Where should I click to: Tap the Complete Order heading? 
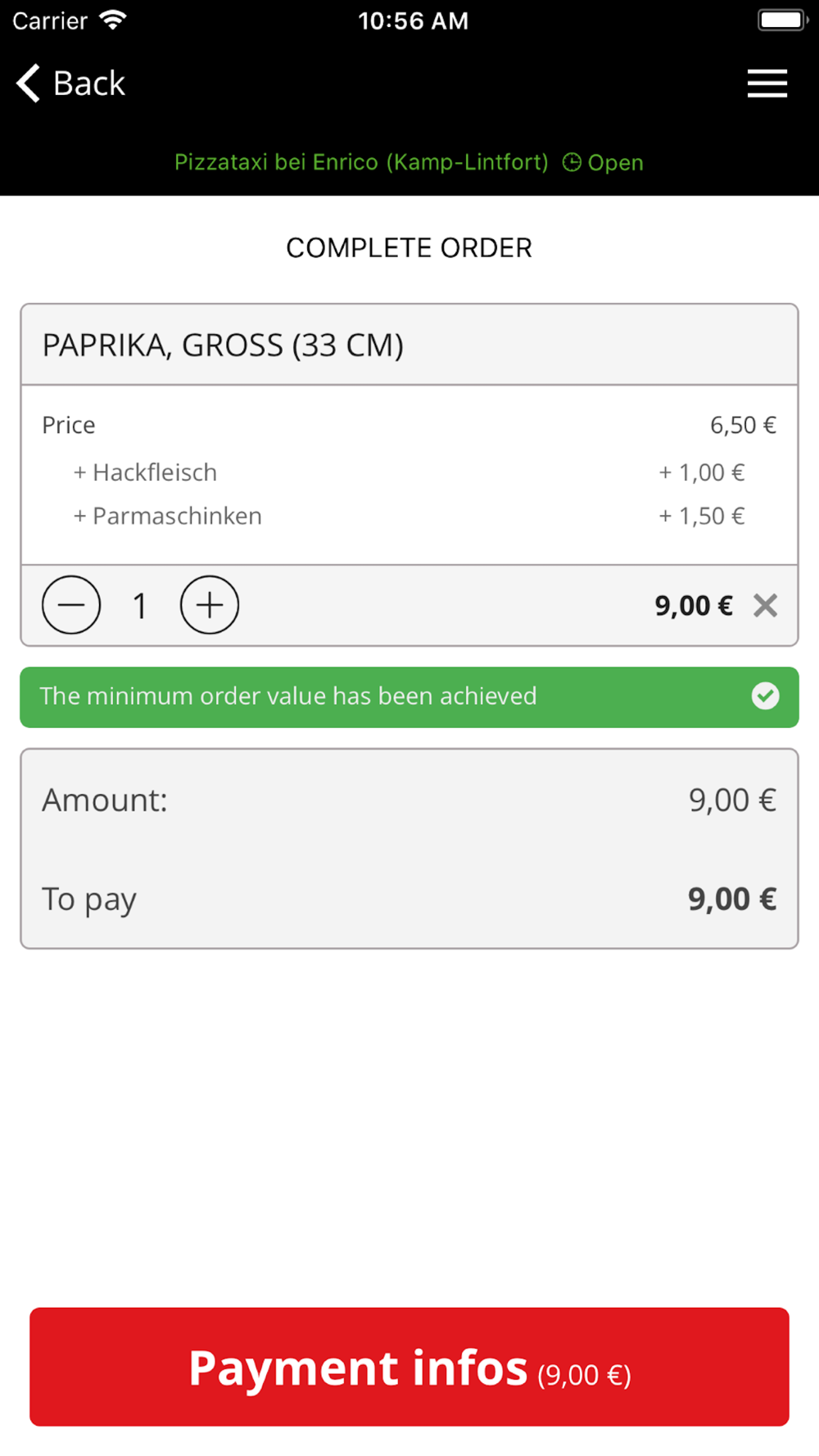[409, 248]
